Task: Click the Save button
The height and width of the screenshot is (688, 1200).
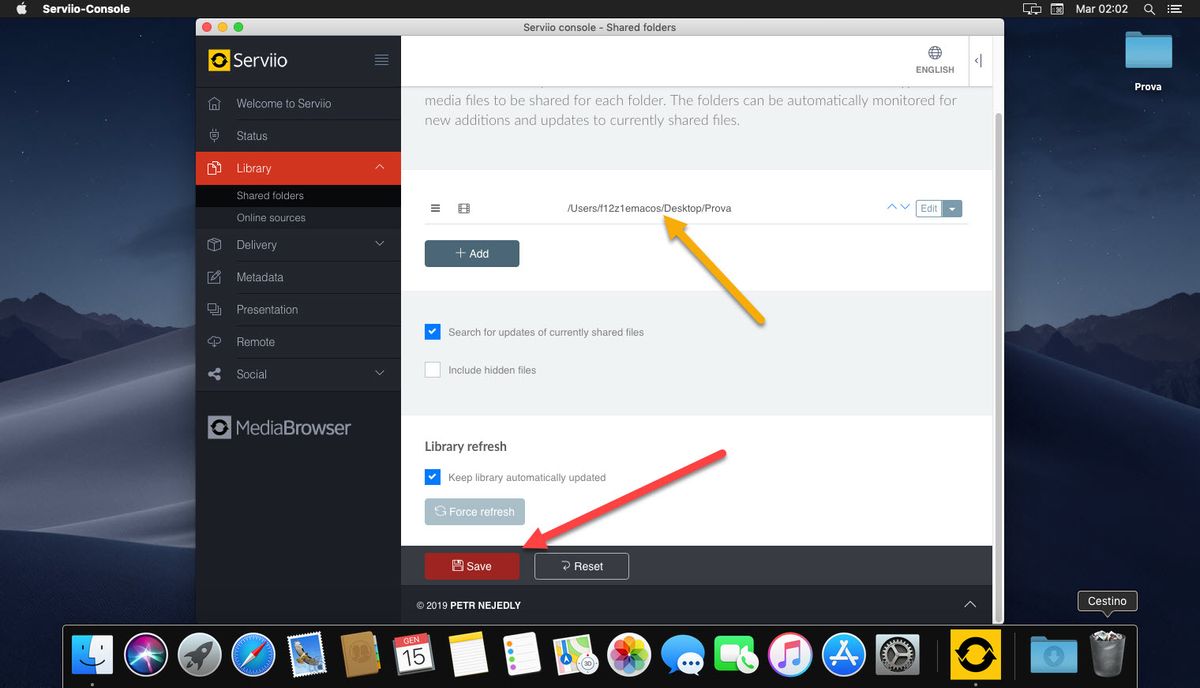Action: tap(471, 565)
